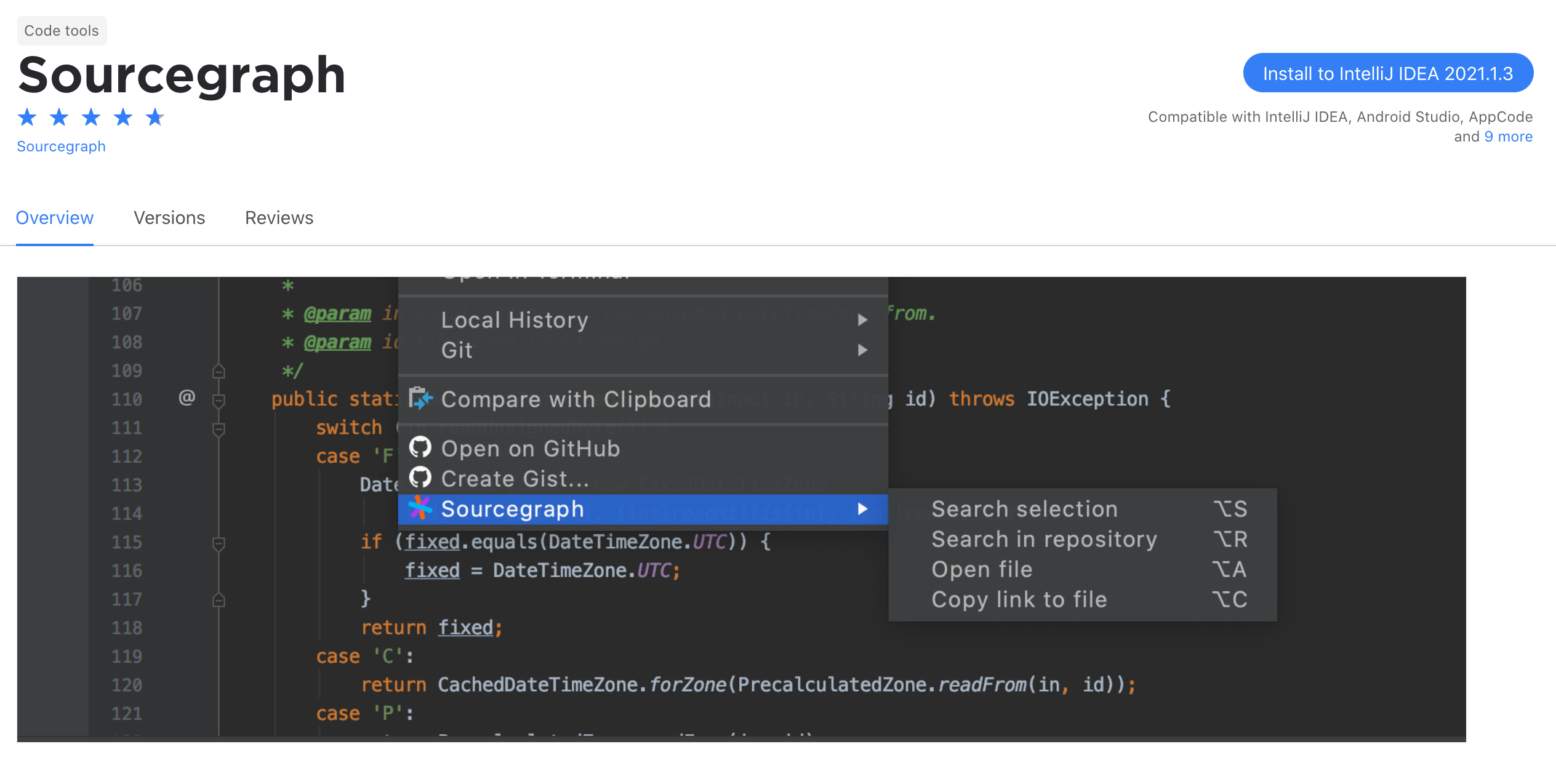The height and width of the screenshot is (784, 1556).
Task: Expand the Git submenu arrow
Action: tap(862, 350)
